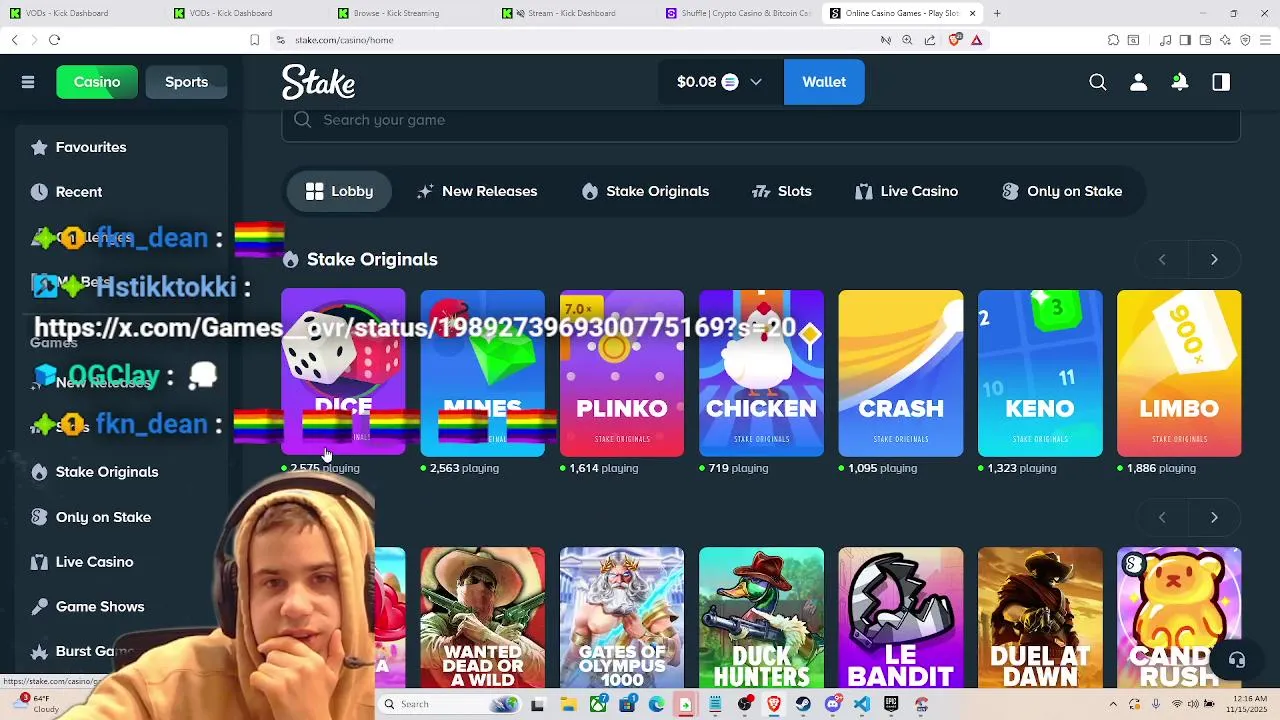Open the browser main menu
This screenshot has height=720, width=1280.
(x=1265, y=40)
